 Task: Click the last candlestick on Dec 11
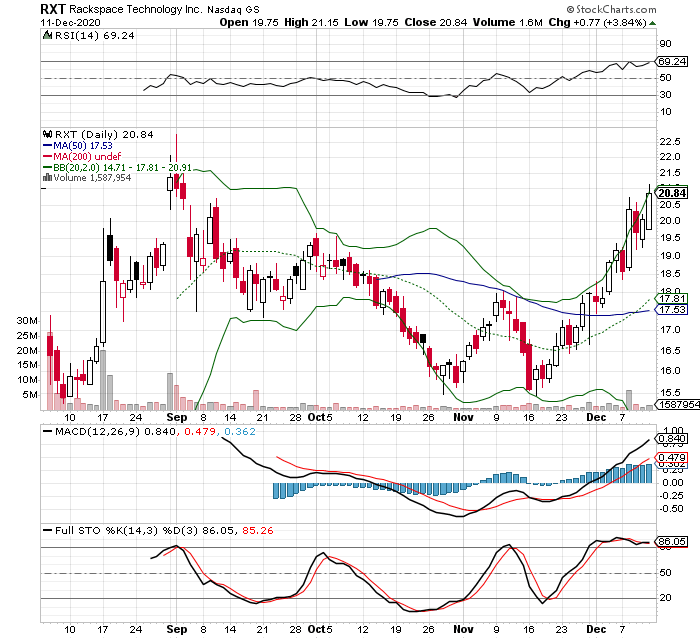(649, 208)
